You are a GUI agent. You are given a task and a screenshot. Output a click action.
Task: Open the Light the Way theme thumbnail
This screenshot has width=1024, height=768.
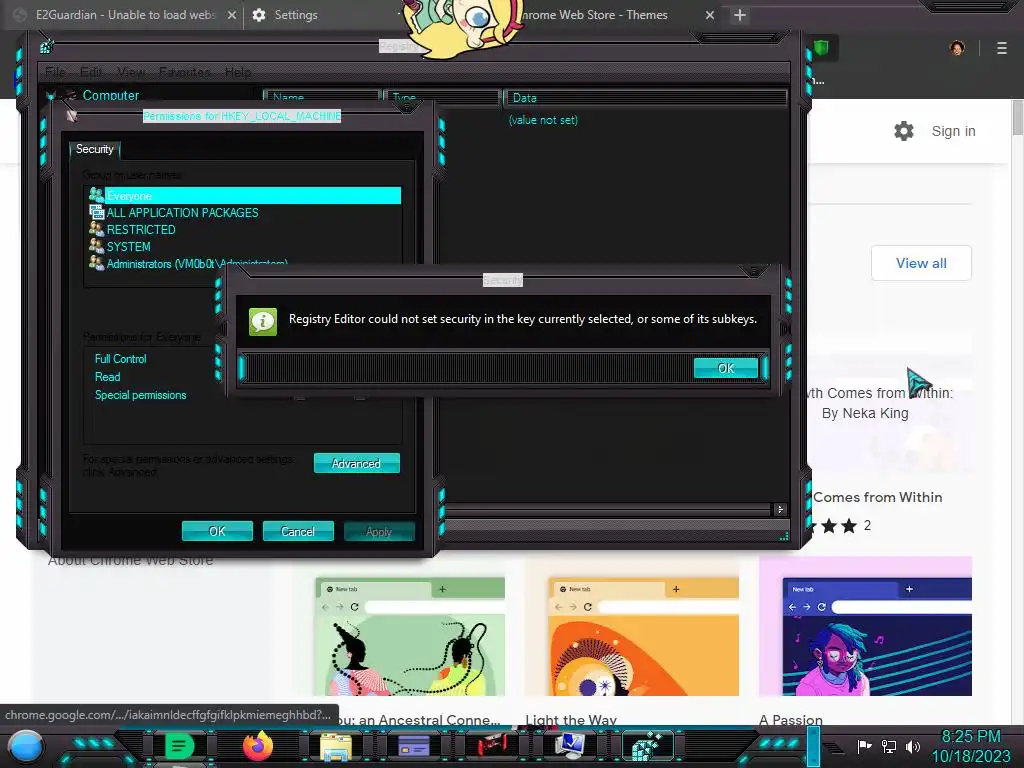pos(644,636)
